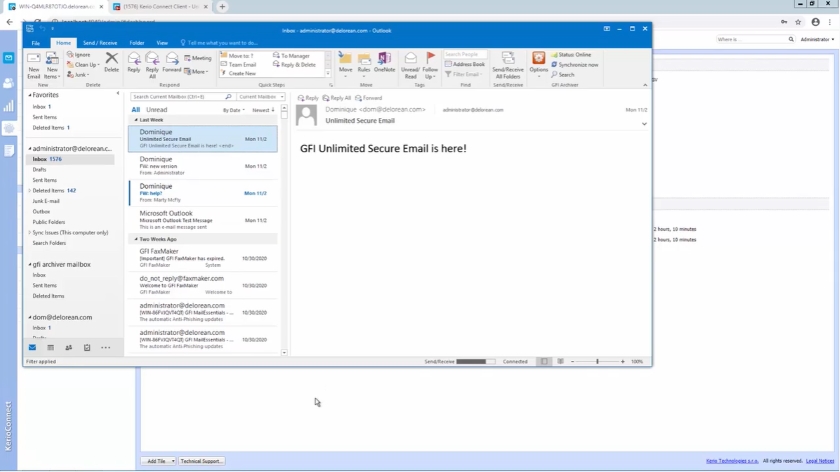
Task: Click Send/Receive All Folders icon
Action: [x=507, y=66]
